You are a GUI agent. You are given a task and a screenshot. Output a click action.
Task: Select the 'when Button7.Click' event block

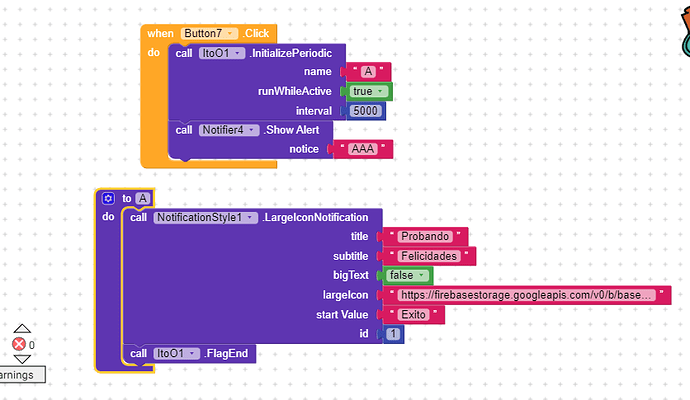click(x=160, y=33)
